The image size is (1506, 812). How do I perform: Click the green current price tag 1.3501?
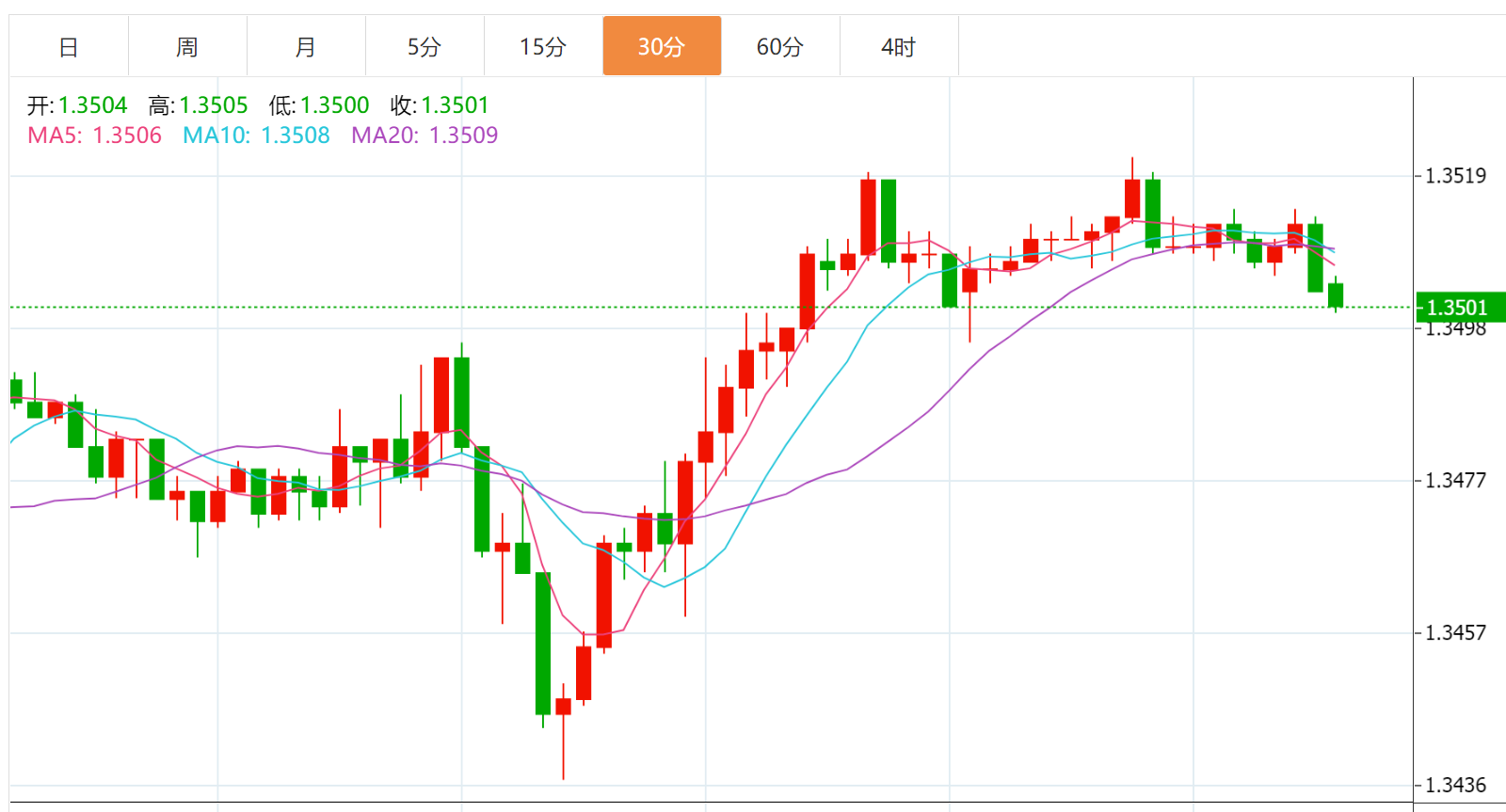coord(1457,308)
